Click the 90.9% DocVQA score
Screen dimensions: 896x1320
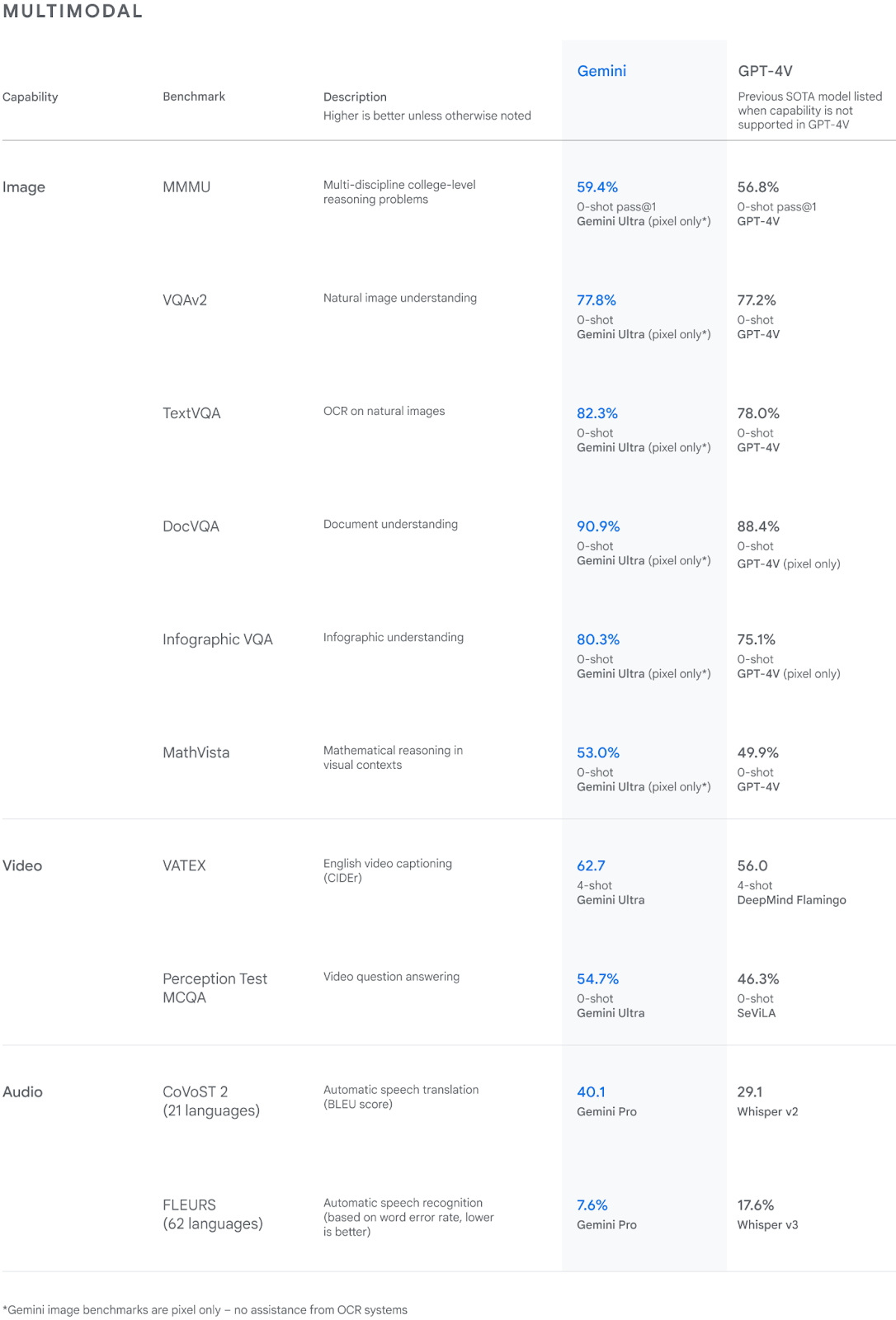point(598,526)
